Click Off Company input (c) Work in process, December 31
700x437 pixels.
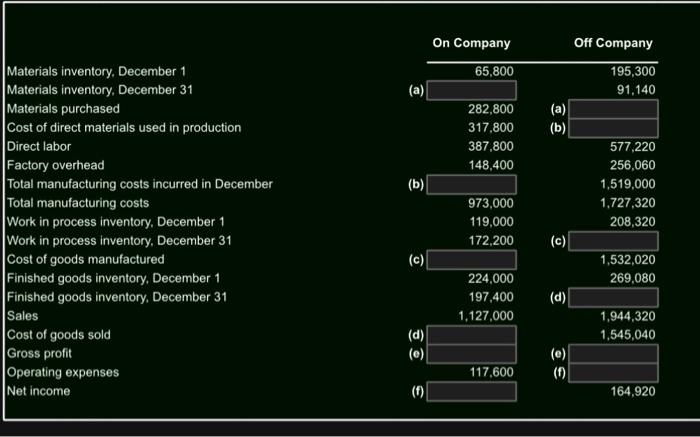click(613, 241)
